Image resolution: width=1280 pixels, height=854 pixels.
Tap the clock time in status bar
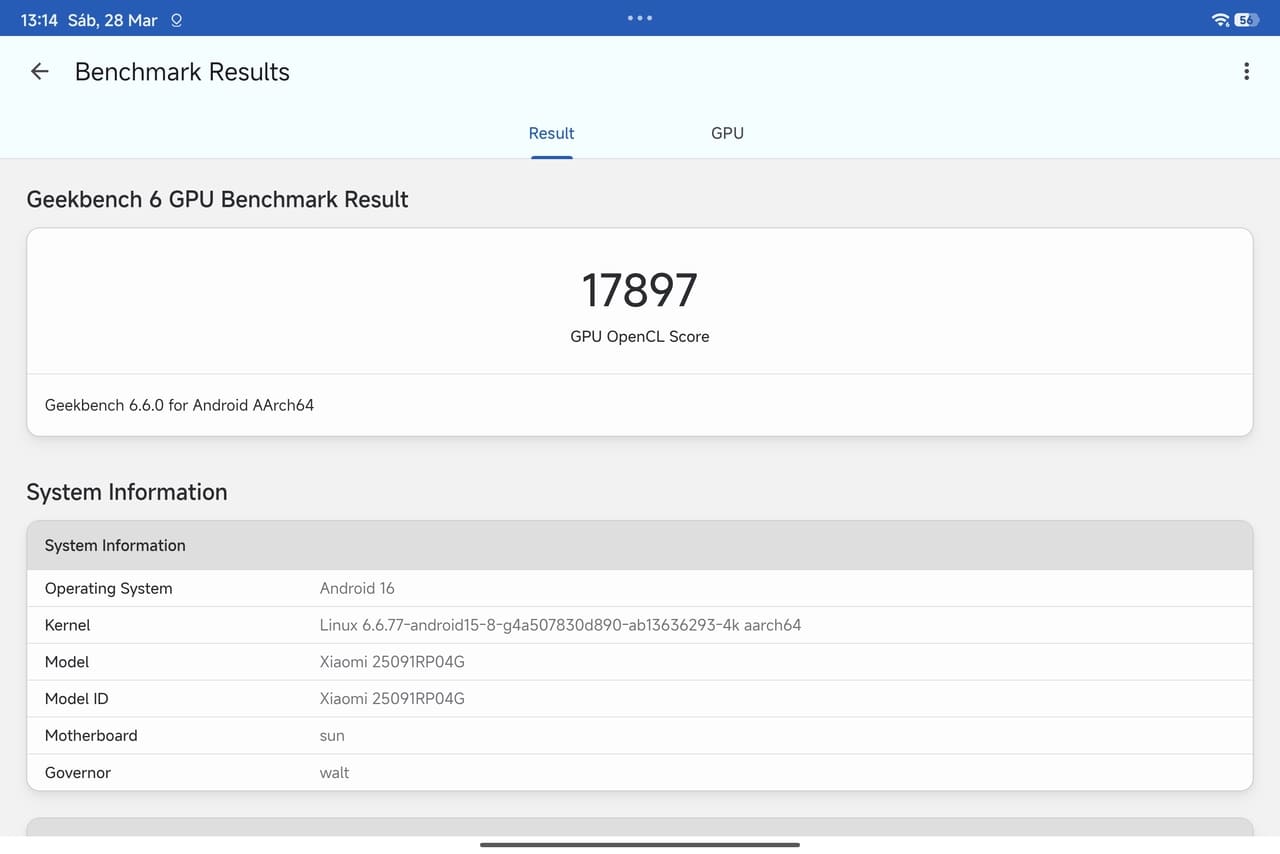(39, 20)
